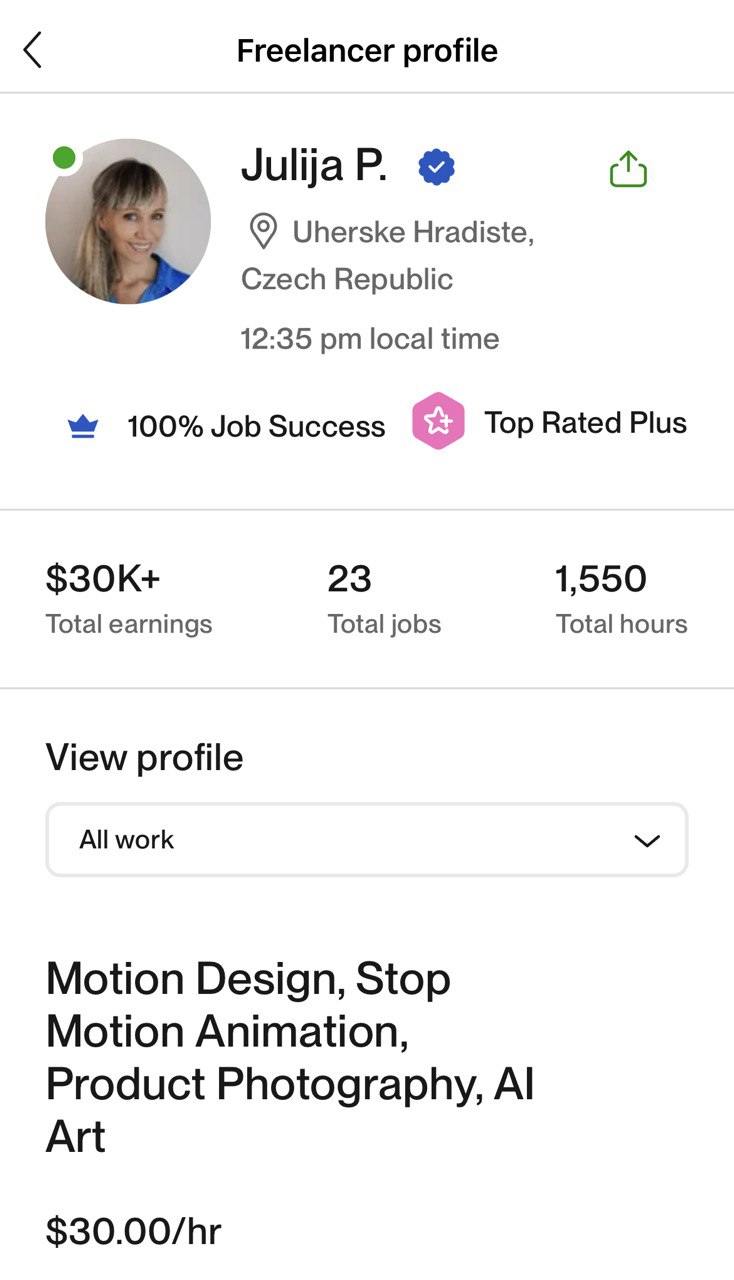The height and width of the screenshot is (1280, 734).
Task: Tap the green online status dot
Action: [64, 157]
